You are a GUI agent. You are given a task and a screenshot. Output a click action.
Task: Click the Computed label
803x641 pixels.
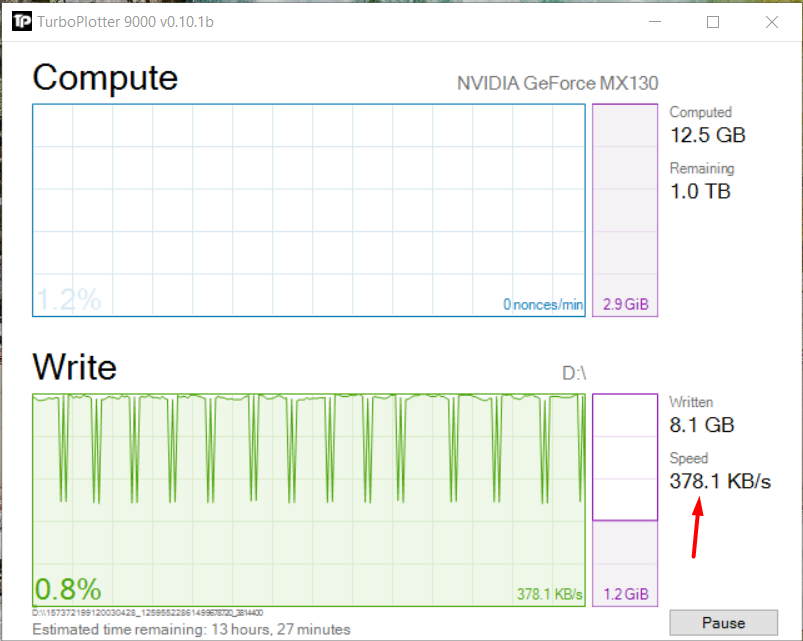tap(701, 112)
